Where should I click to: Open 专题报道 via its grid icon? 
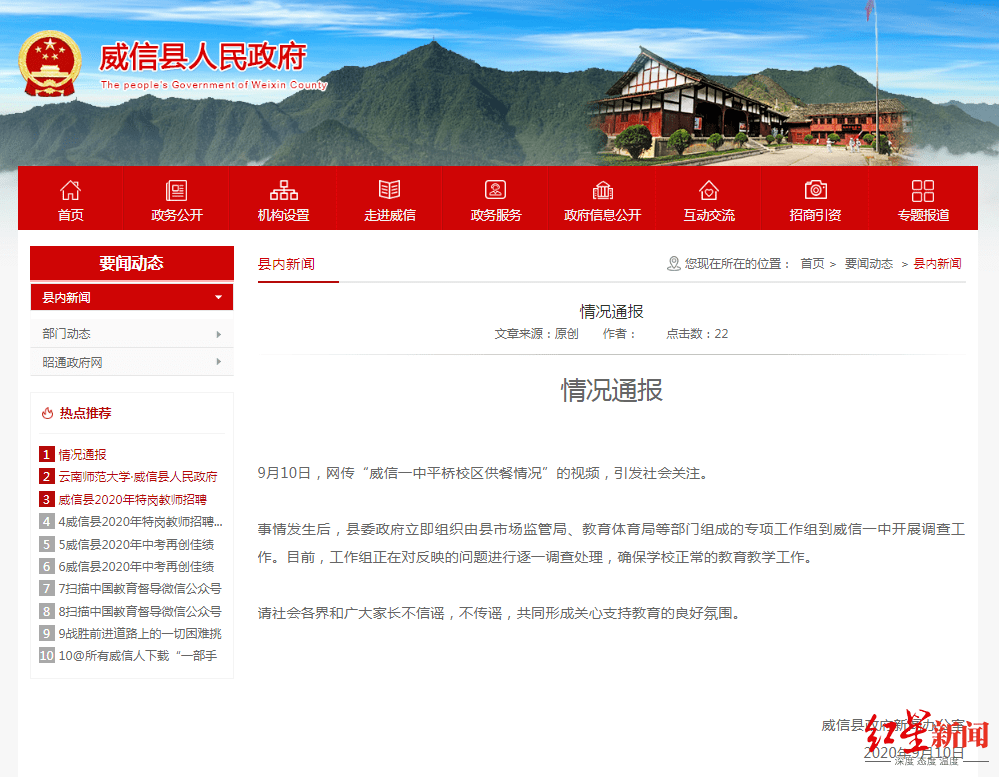[921, 189]
